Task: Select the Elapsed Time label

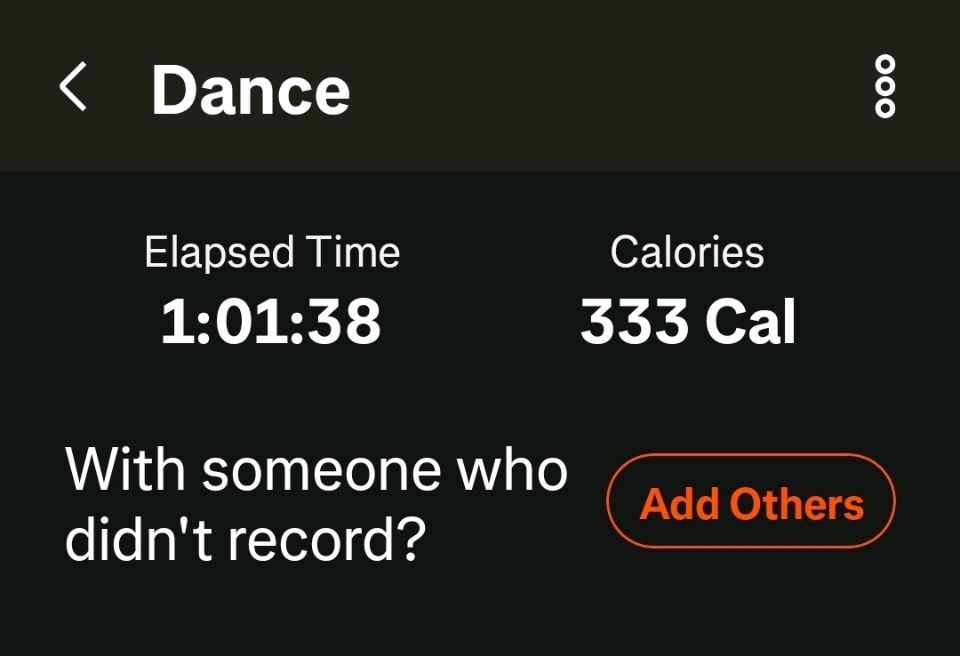Action: (271, 252)
